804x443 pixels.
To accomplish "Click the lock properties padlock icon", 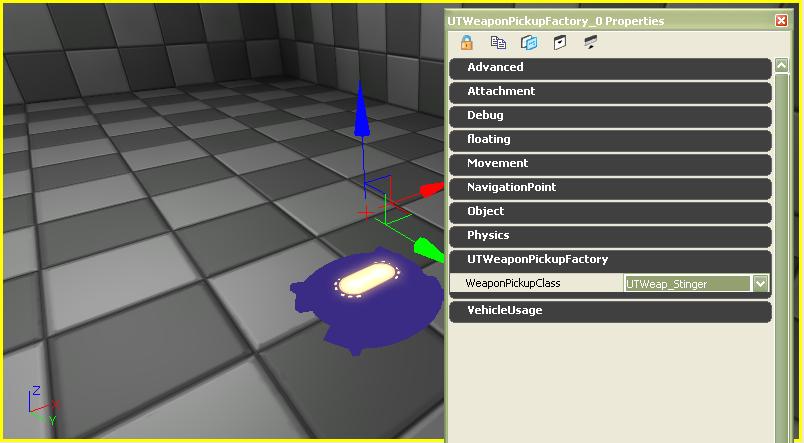I will (x=466, y=43).
